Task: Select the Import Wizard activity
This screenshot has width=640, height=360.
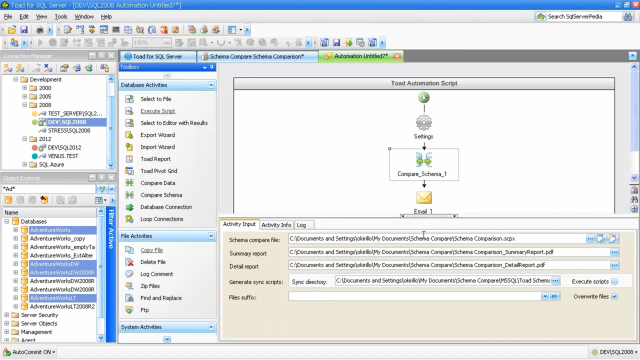Action: pos(158,147)
